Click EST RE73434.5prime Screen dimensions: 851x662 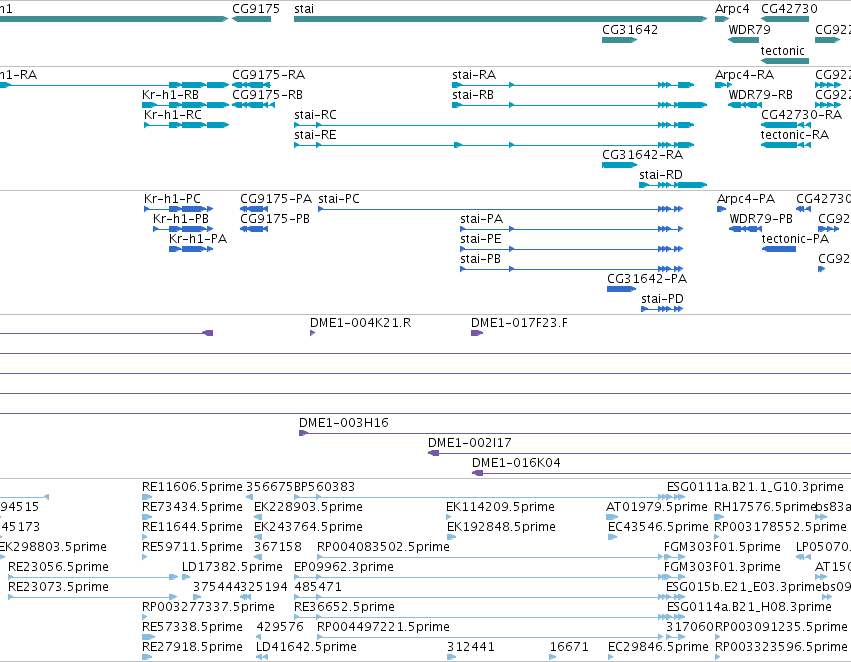coord(147,518)
